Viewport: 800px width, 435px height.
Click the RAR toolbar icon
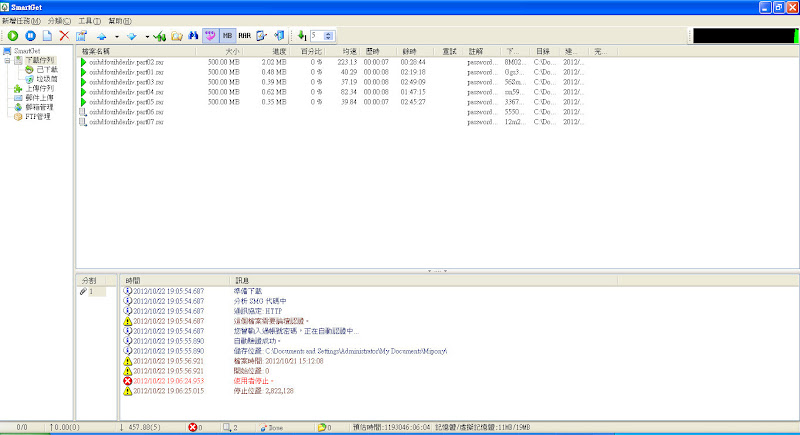[245, 35]
